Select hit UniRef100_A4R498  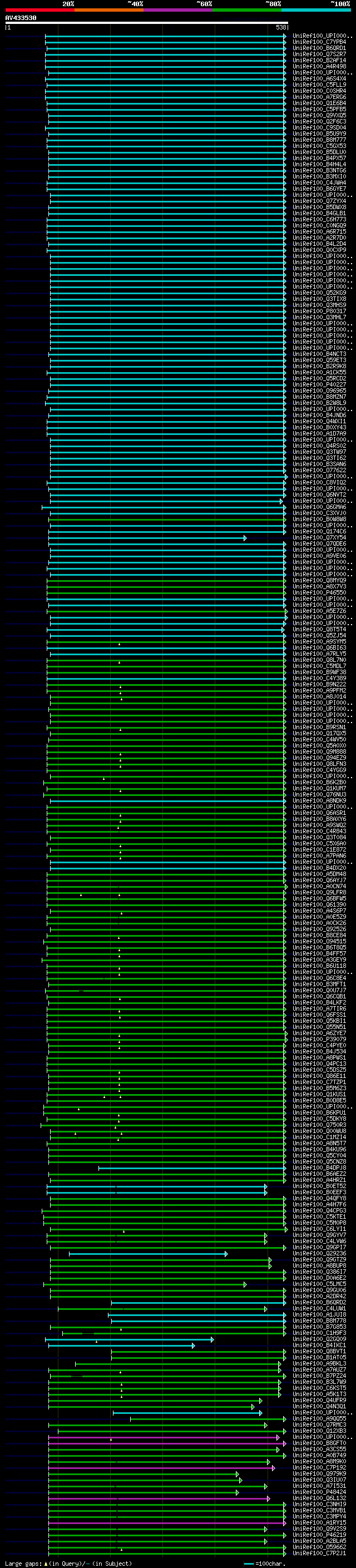click(319, 66)
